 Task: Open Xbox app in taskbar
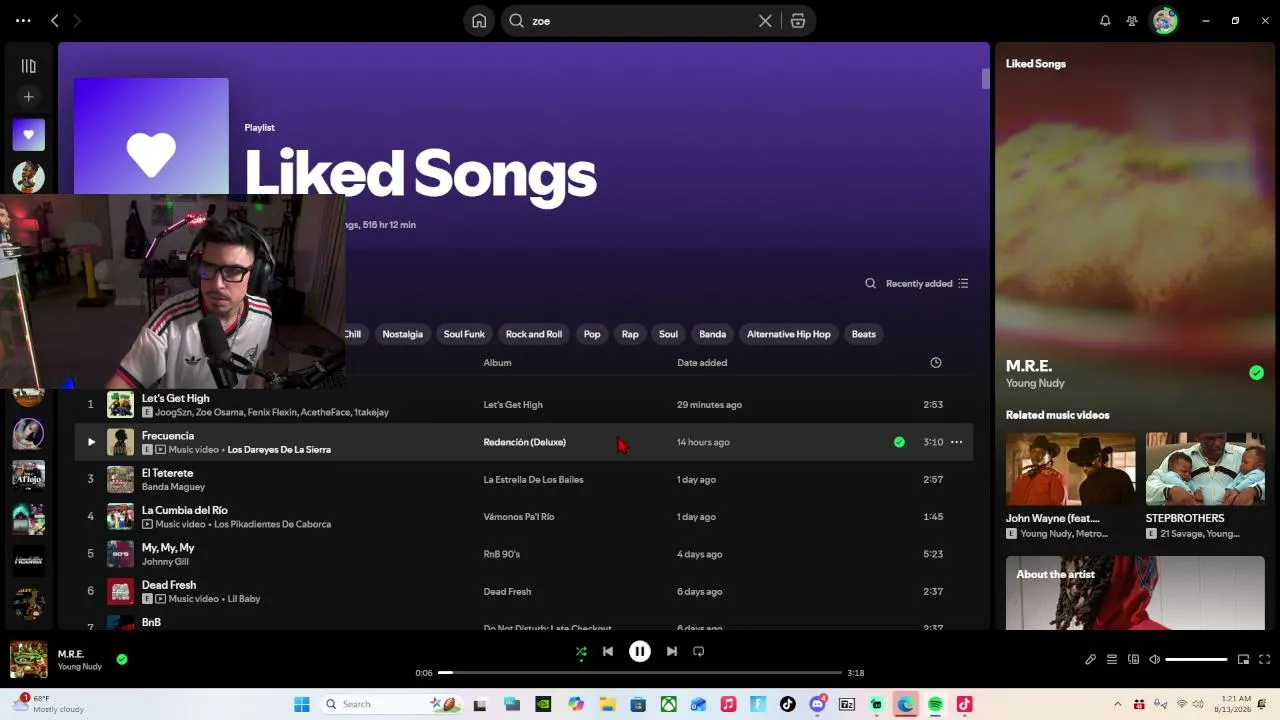click(668, 705)
